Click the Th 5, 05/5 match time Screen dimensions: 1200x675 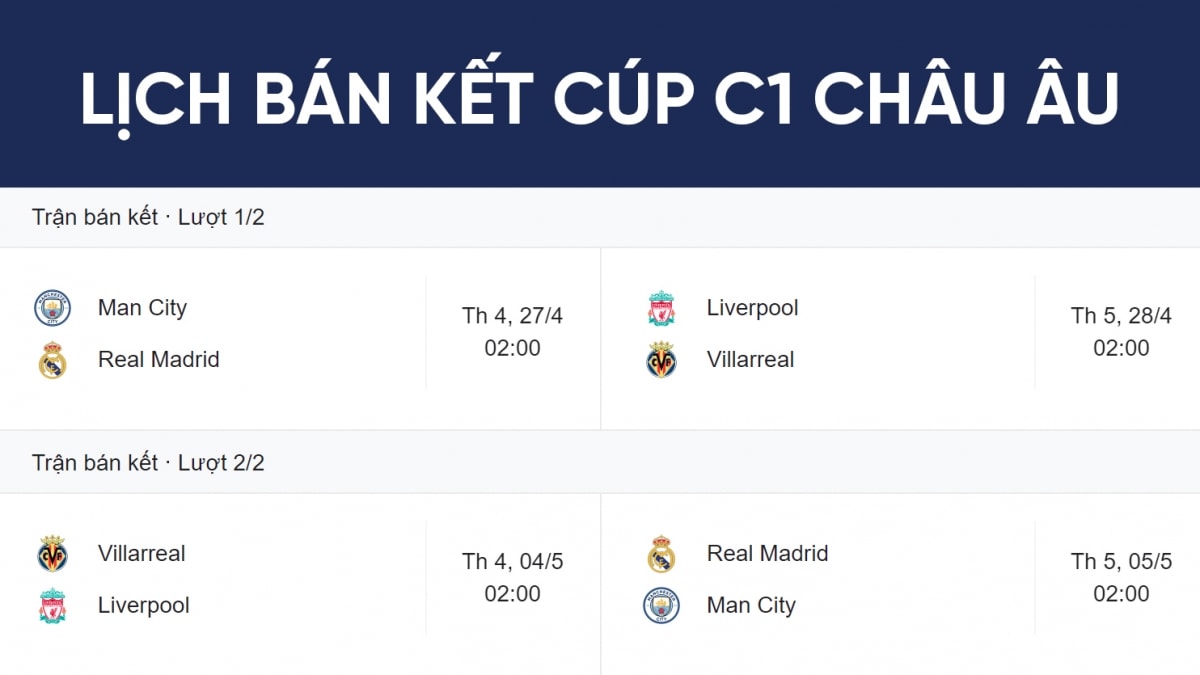(x=1121, y=578)
